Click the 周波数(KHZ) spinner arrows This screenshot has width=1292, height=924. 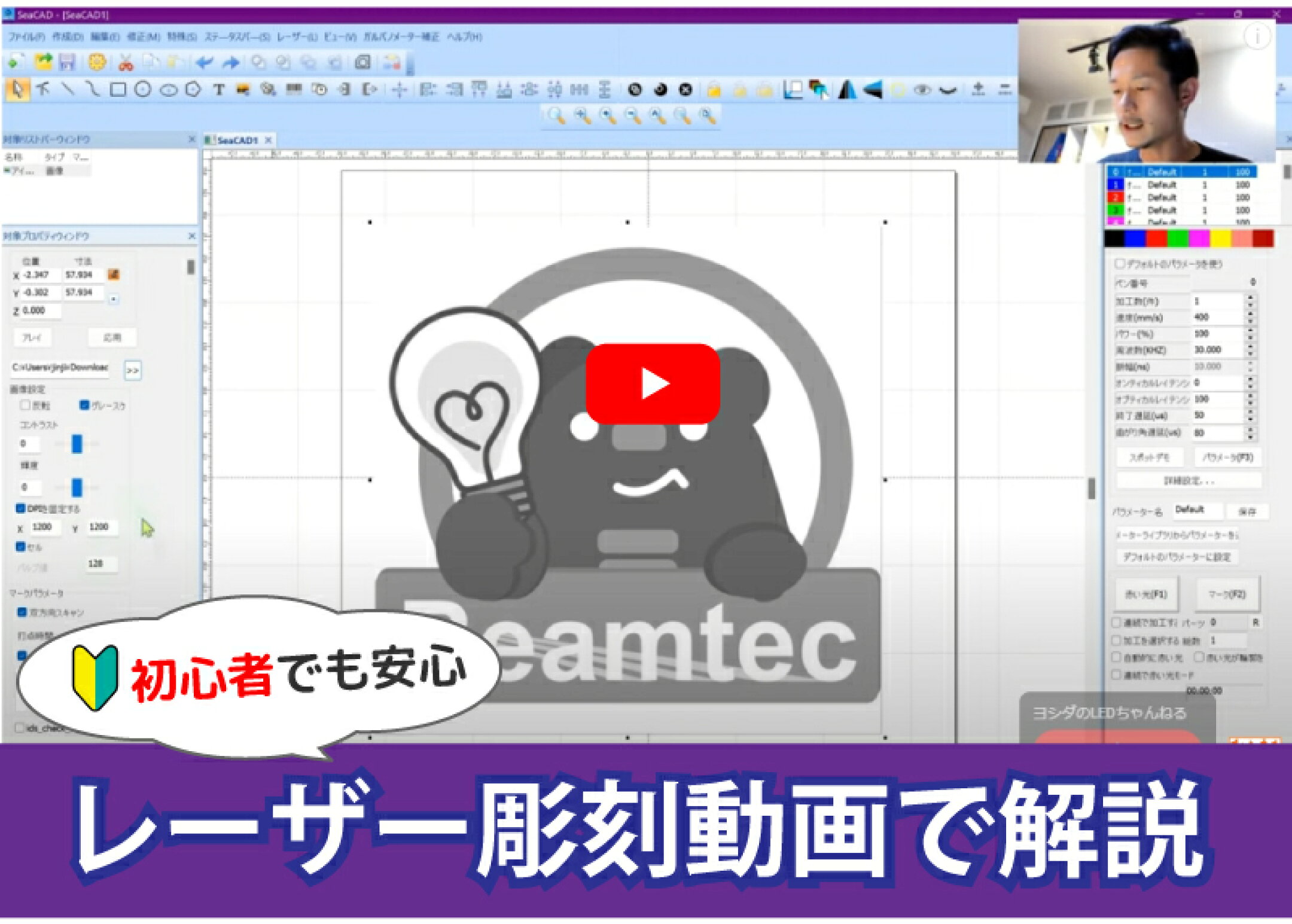tap(1250, 350)
